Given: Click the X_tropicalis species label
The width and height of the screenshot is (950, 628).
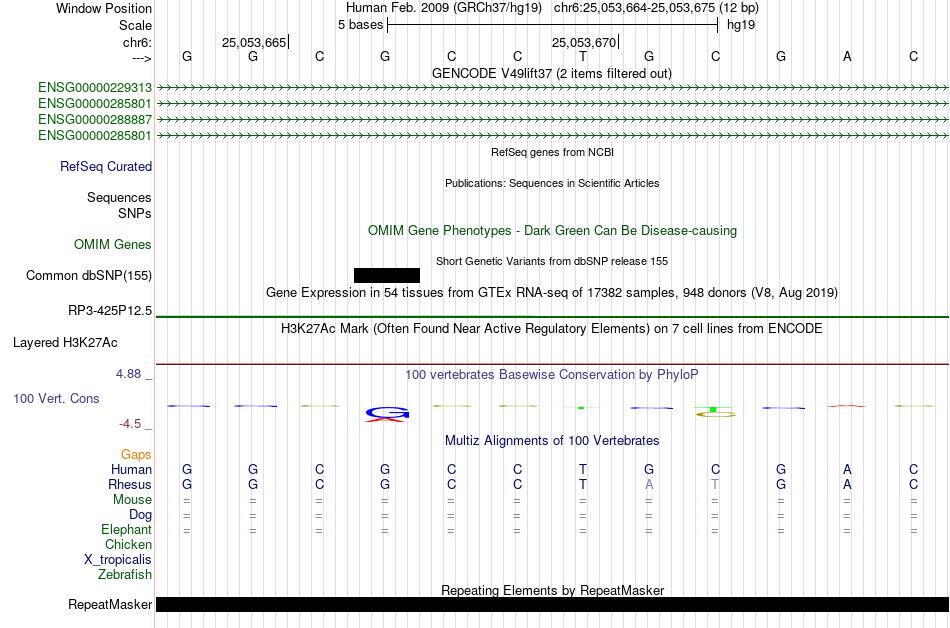Looking at the screenshot, I should (118, 560).
